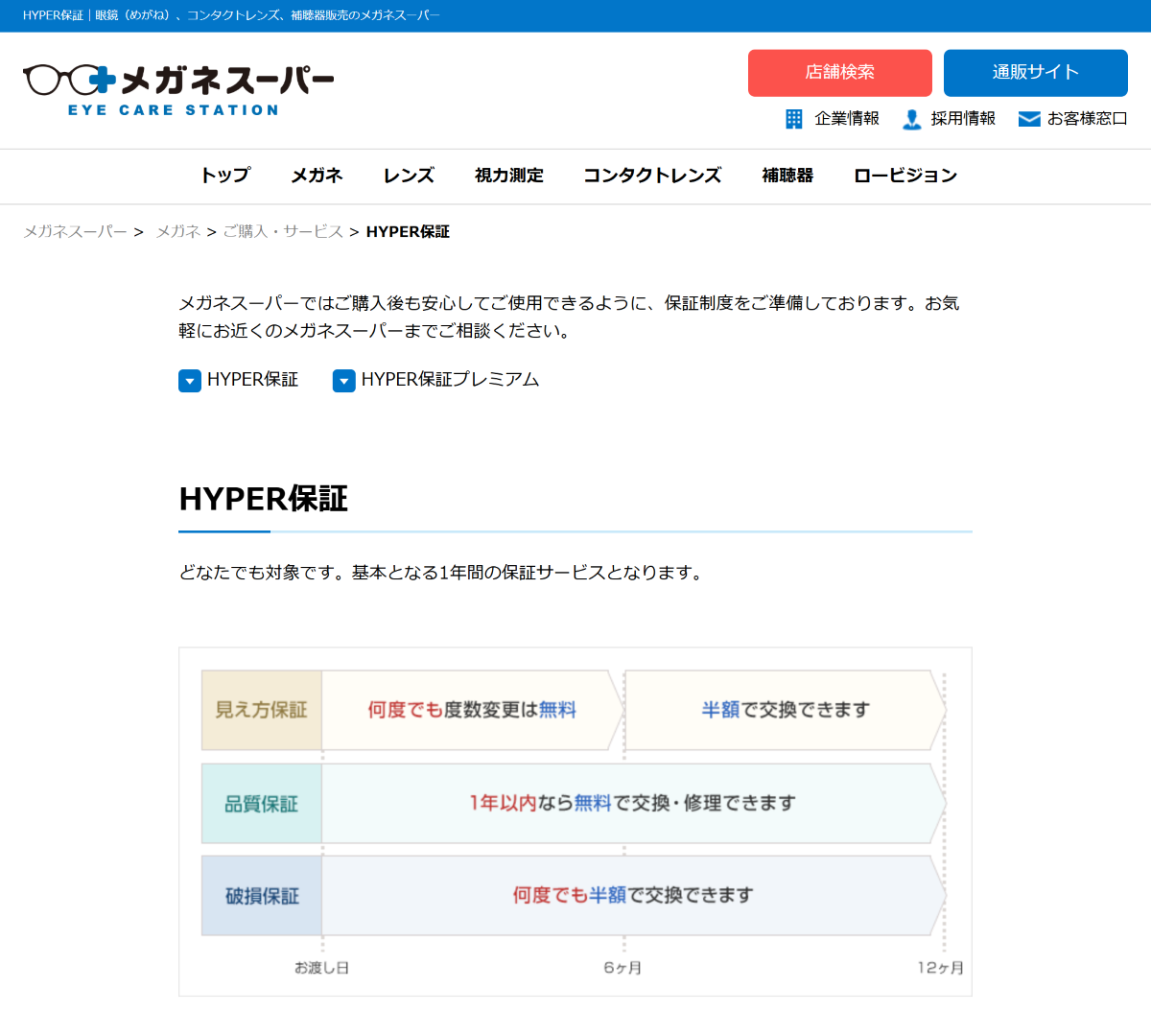Jump to HYPER保証プレミアム anchor link
The height and width of the screenshot is (1036, 1151).
[x=450, y=380]
